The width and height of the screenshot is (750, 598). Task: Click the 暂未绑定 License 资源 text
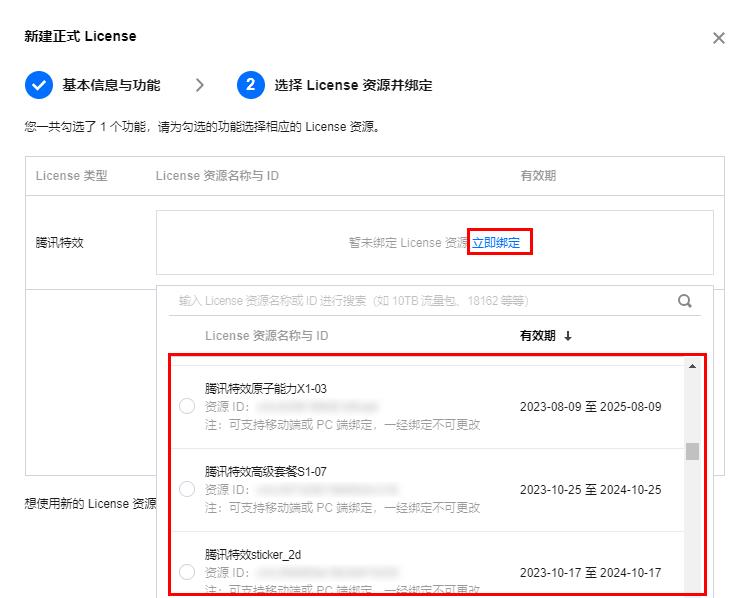pos(408,243)
